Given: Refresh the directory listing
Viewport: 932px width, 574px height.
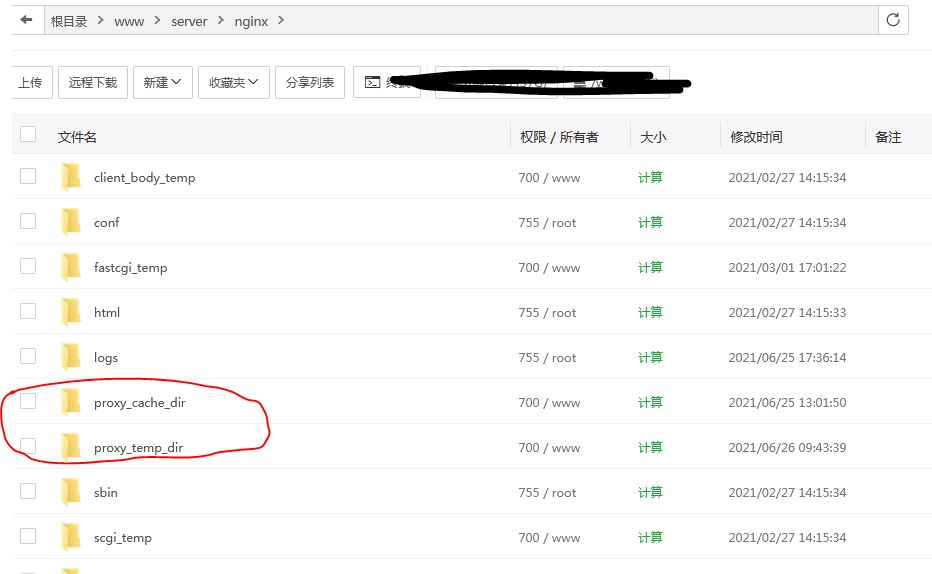Looking at the screenshot, I should pos(893,20).
